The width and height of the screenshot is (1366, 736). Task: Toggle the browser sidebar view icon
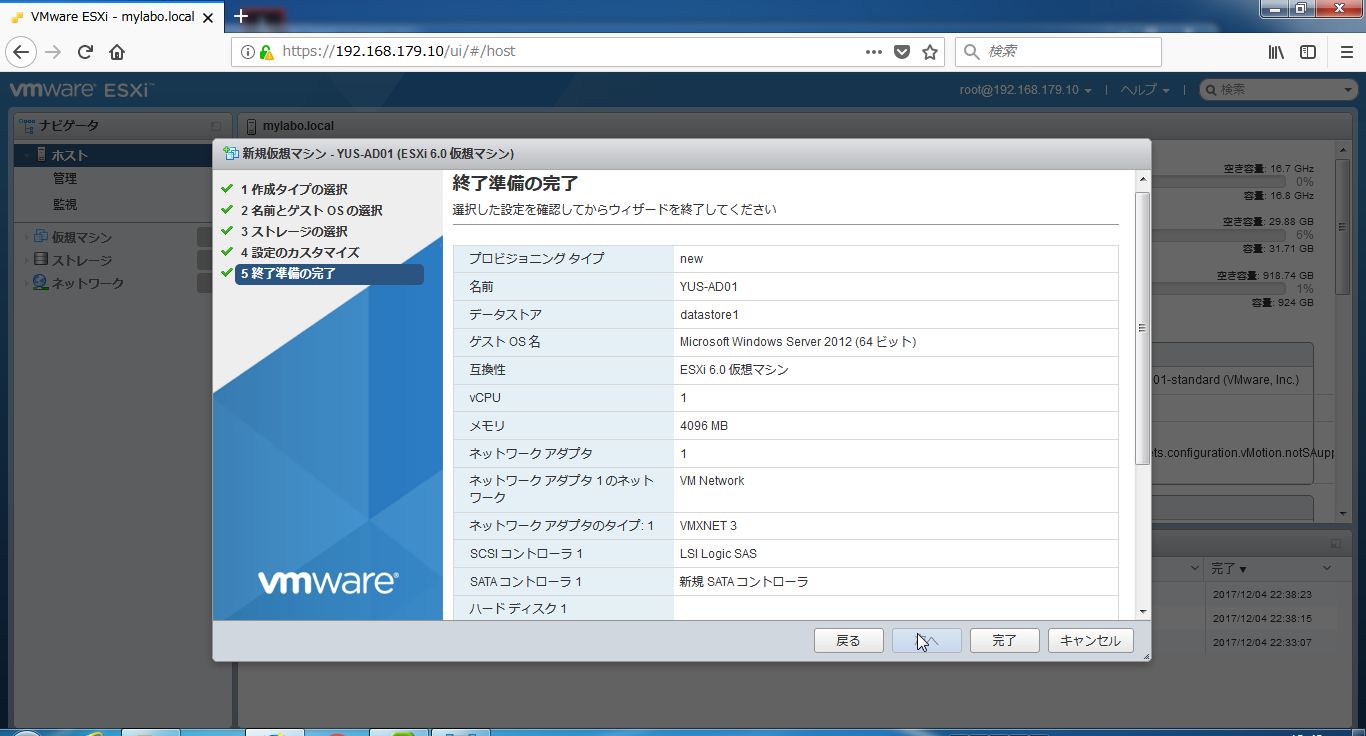click(x=1308, y=52)
